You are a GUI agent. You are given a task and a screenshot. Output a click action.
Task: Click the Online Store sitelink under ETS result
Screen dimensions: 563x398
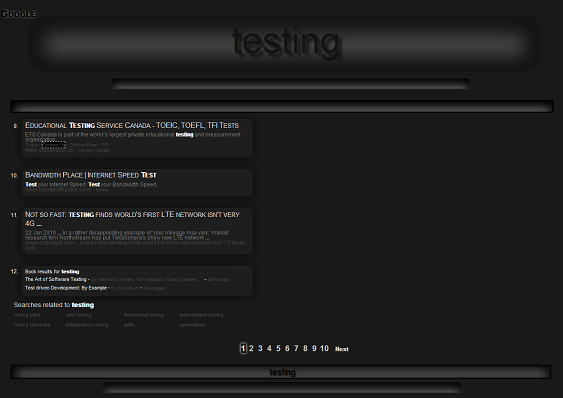(x=83, y=145)
